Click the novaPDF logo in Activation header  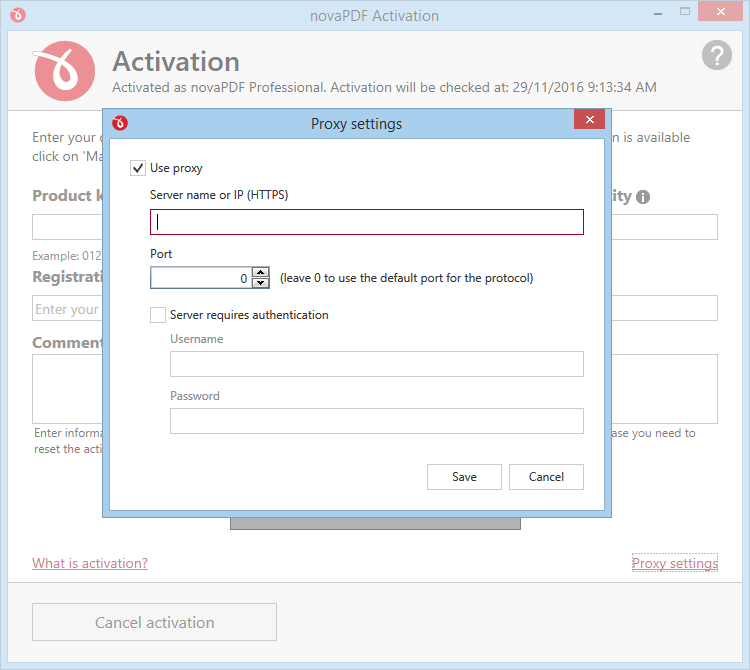[x=64, y=71]
